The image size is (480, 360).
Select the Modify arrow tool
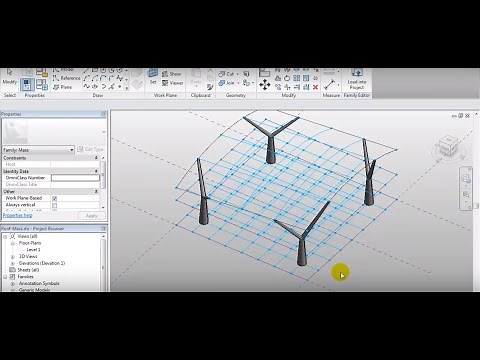[x=9, y=76]
